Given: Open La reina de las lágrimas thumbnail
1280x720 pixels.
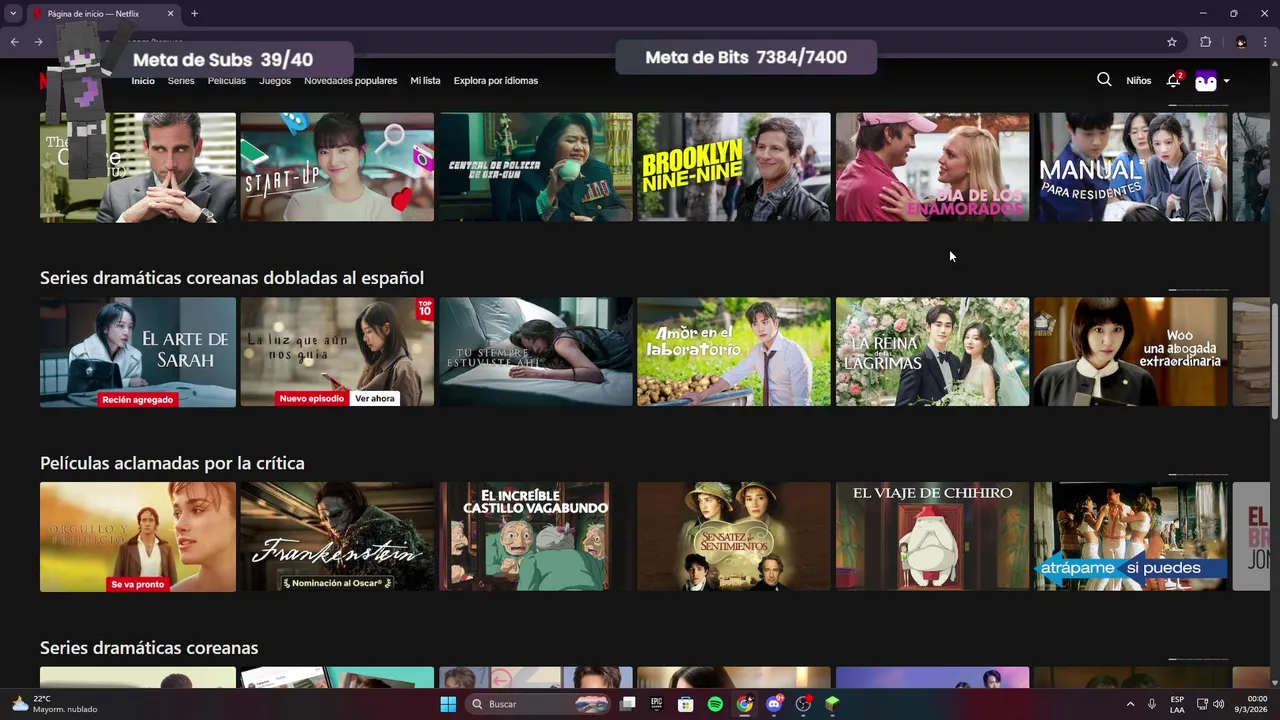Looking at the screenshot, I should (x=932, y=352).
